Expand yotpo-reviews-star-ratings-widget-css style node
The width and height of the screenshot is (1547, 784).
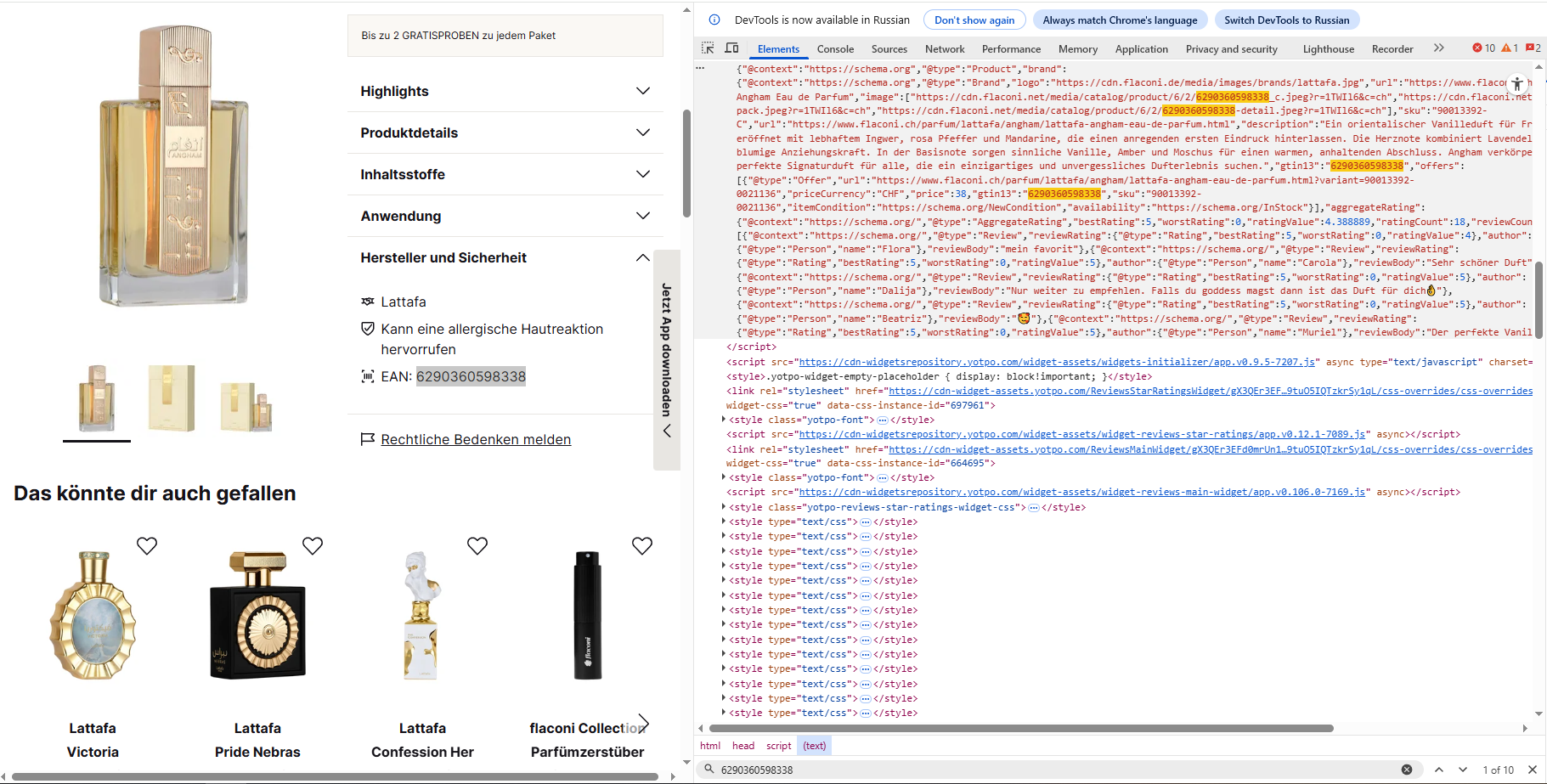[724, 507]
